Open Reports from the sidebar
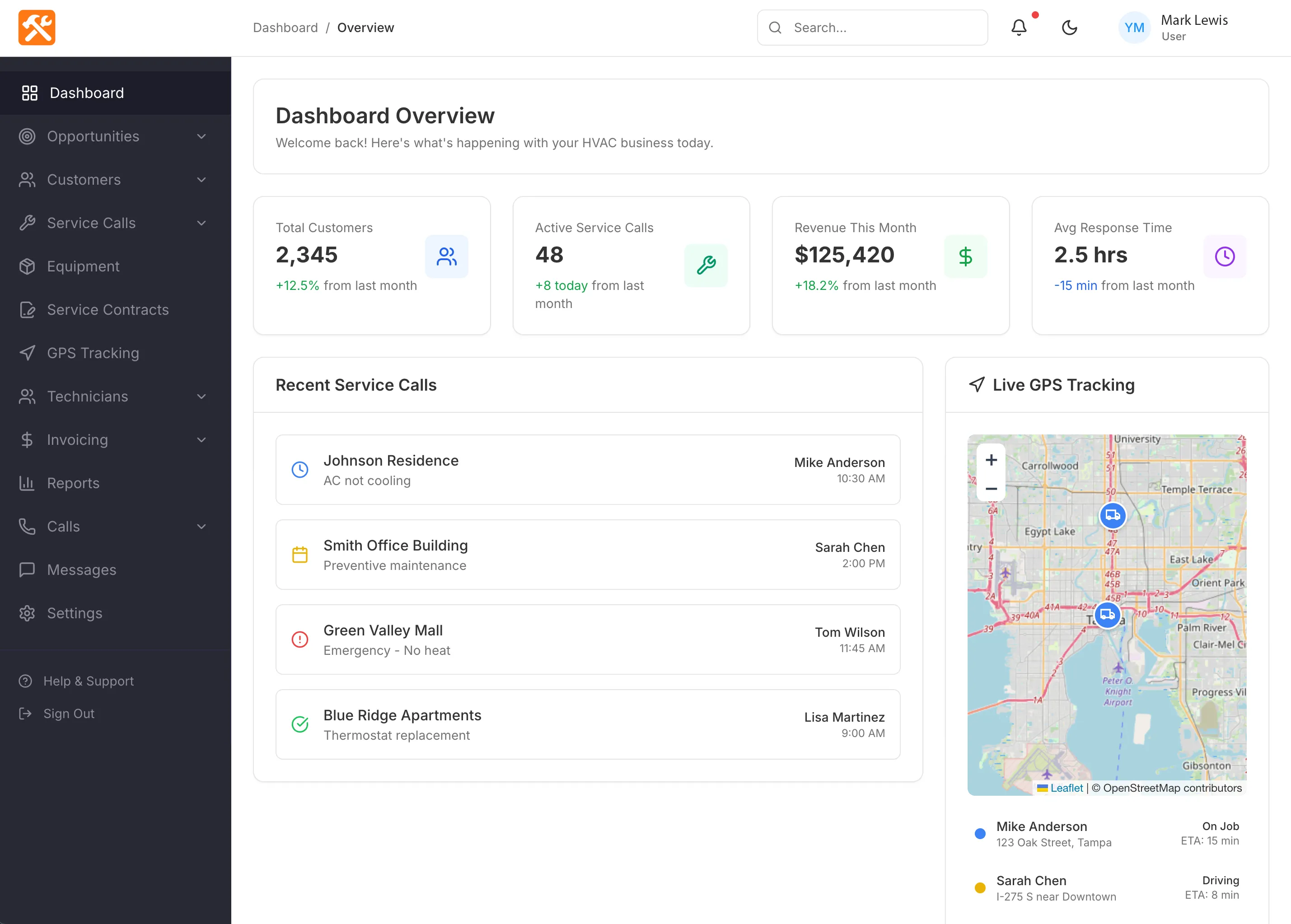Viewport: 1291px width, 924px height. (x=73, y=483)
